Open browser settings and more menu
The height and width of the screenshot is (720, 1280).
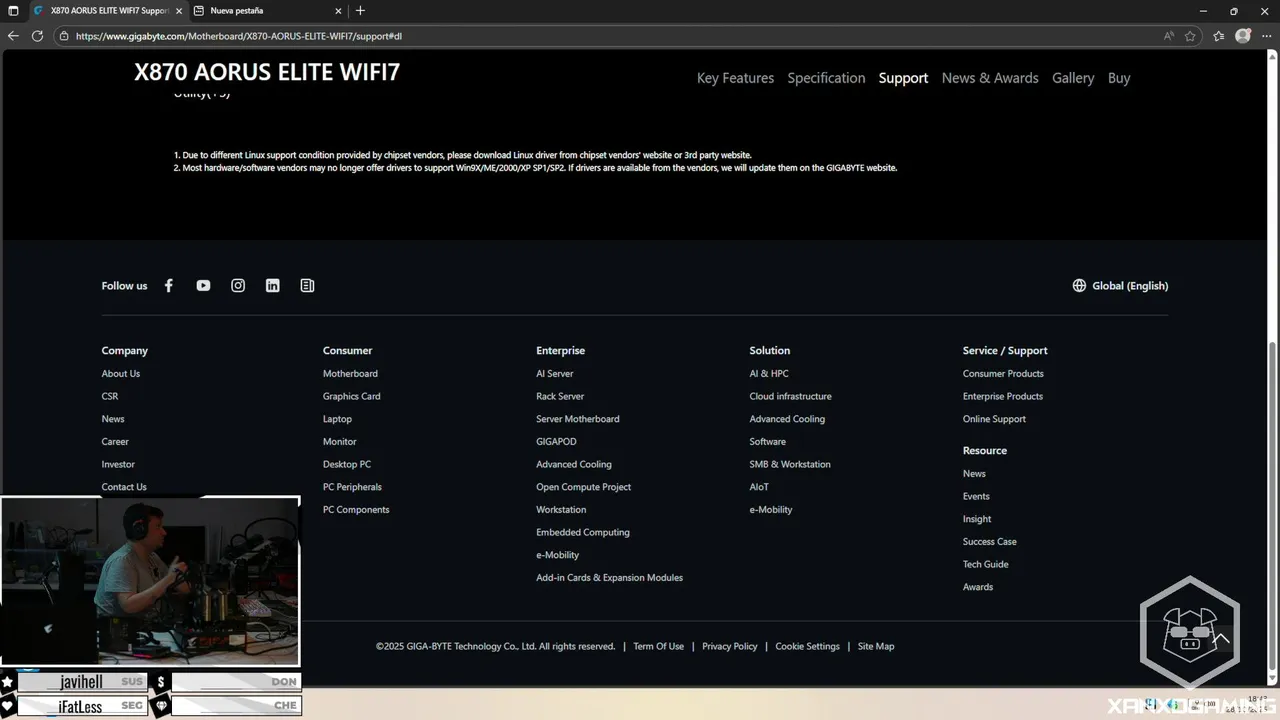pos(1266,36)
